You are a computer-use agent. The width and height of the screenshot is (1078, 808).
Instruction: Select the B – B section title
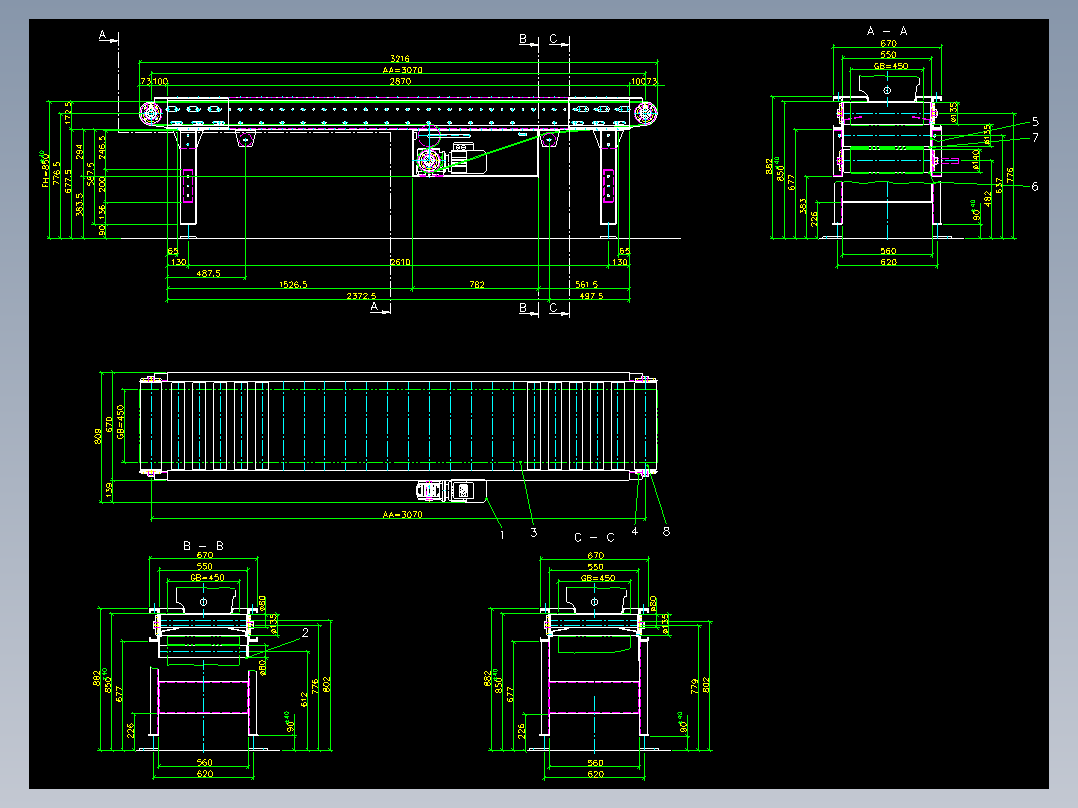(x=203, y=546)
